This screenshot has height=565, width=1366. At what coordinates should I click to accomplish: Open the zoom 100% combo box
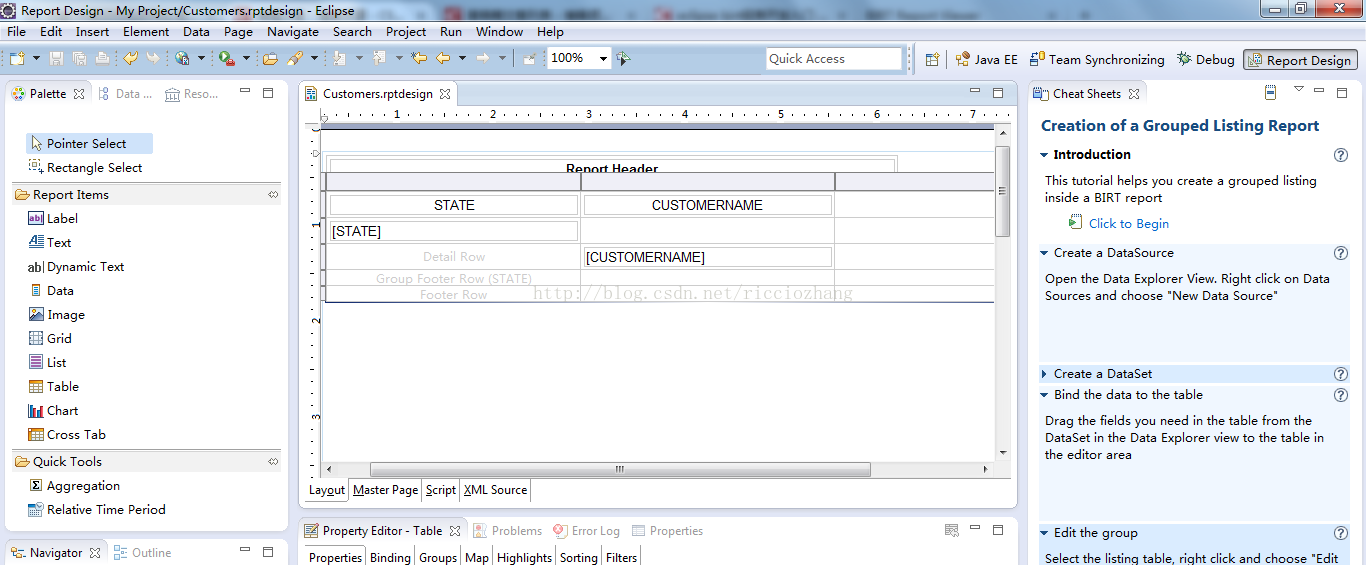click(579, 59)
